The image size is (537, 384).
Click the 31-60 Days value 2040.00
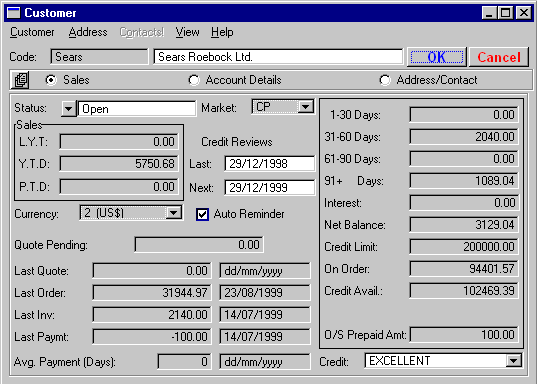[x=464, y=137]
